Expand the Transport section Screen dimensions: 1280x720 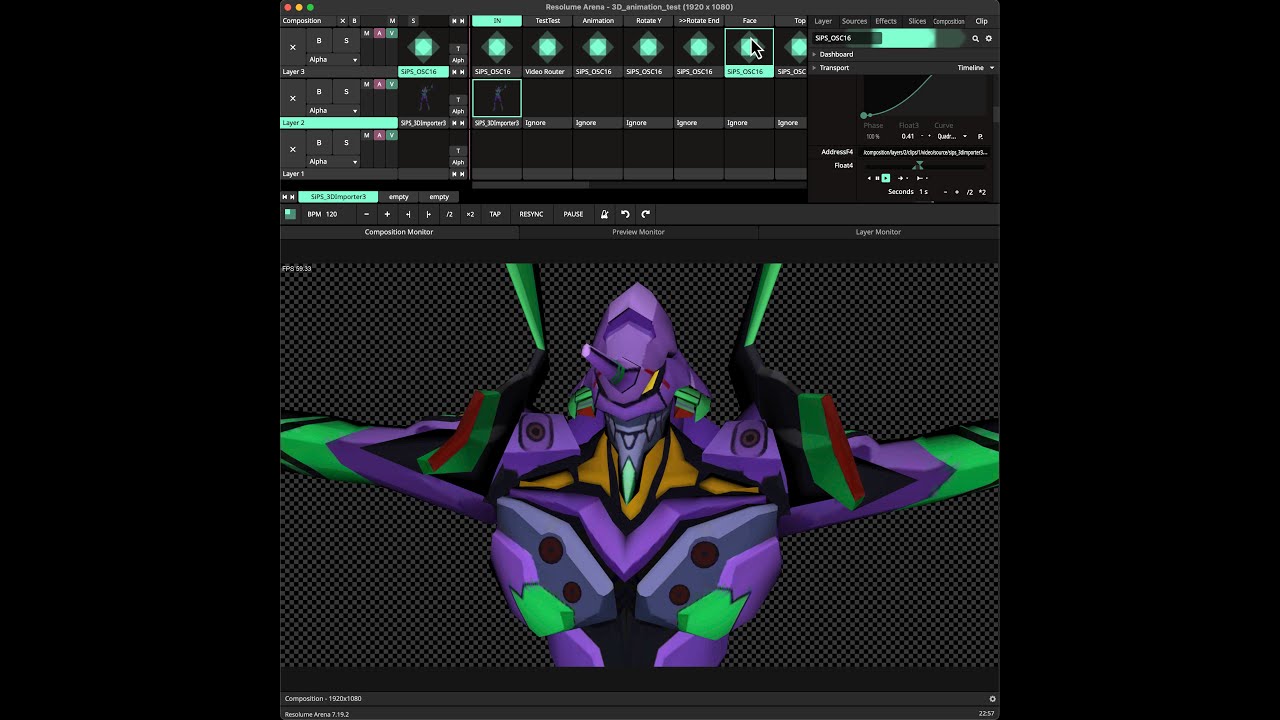[814, 68]
